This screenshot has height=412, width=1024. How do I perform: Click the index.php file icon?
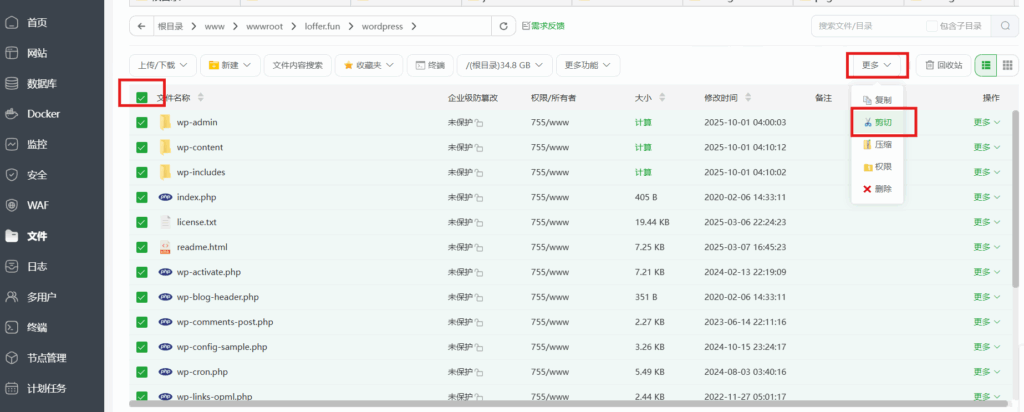tap(165, 197)
